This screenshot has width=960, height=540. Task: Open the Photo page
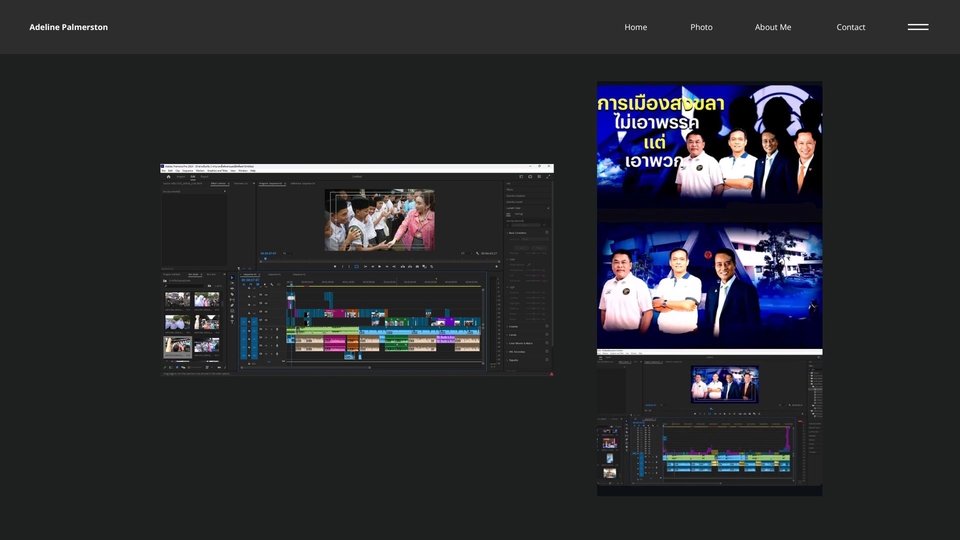click(x=701, y=27)
